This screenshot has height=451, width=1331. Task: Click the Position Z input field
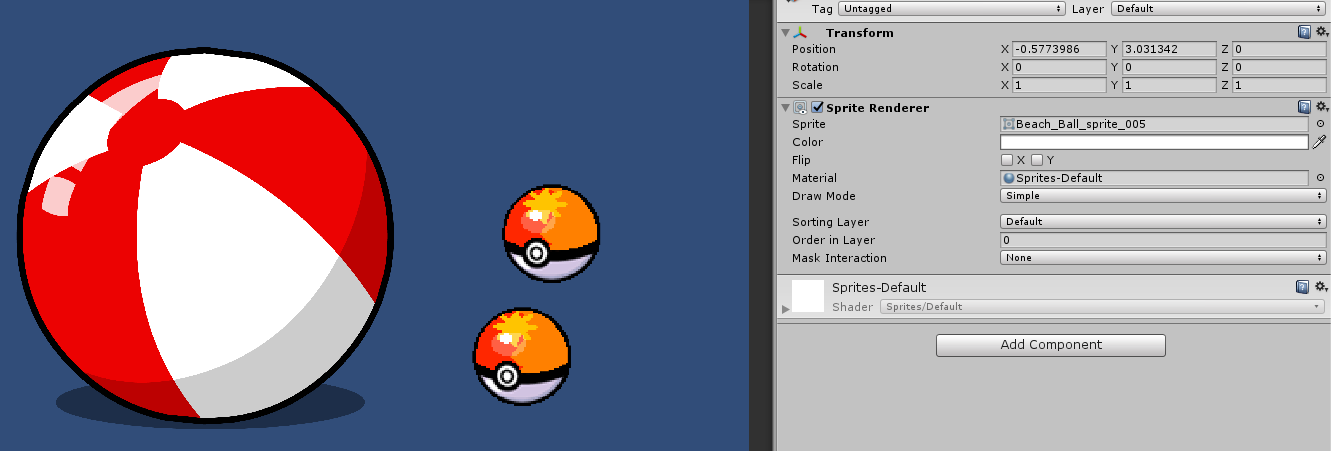point(1280,49)
